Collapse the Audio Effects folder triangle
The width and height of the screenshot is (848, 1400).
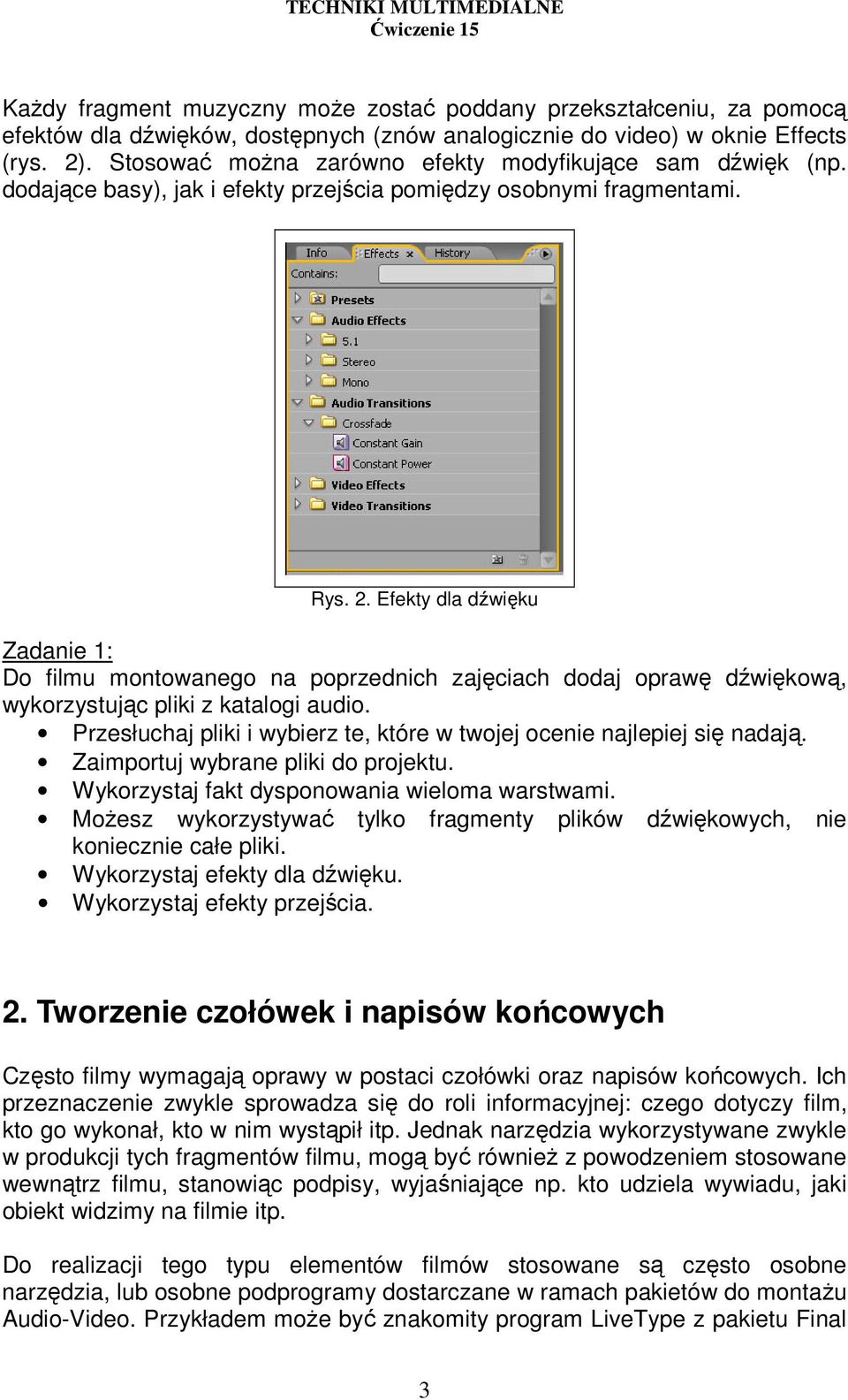[x=298, y=320]
